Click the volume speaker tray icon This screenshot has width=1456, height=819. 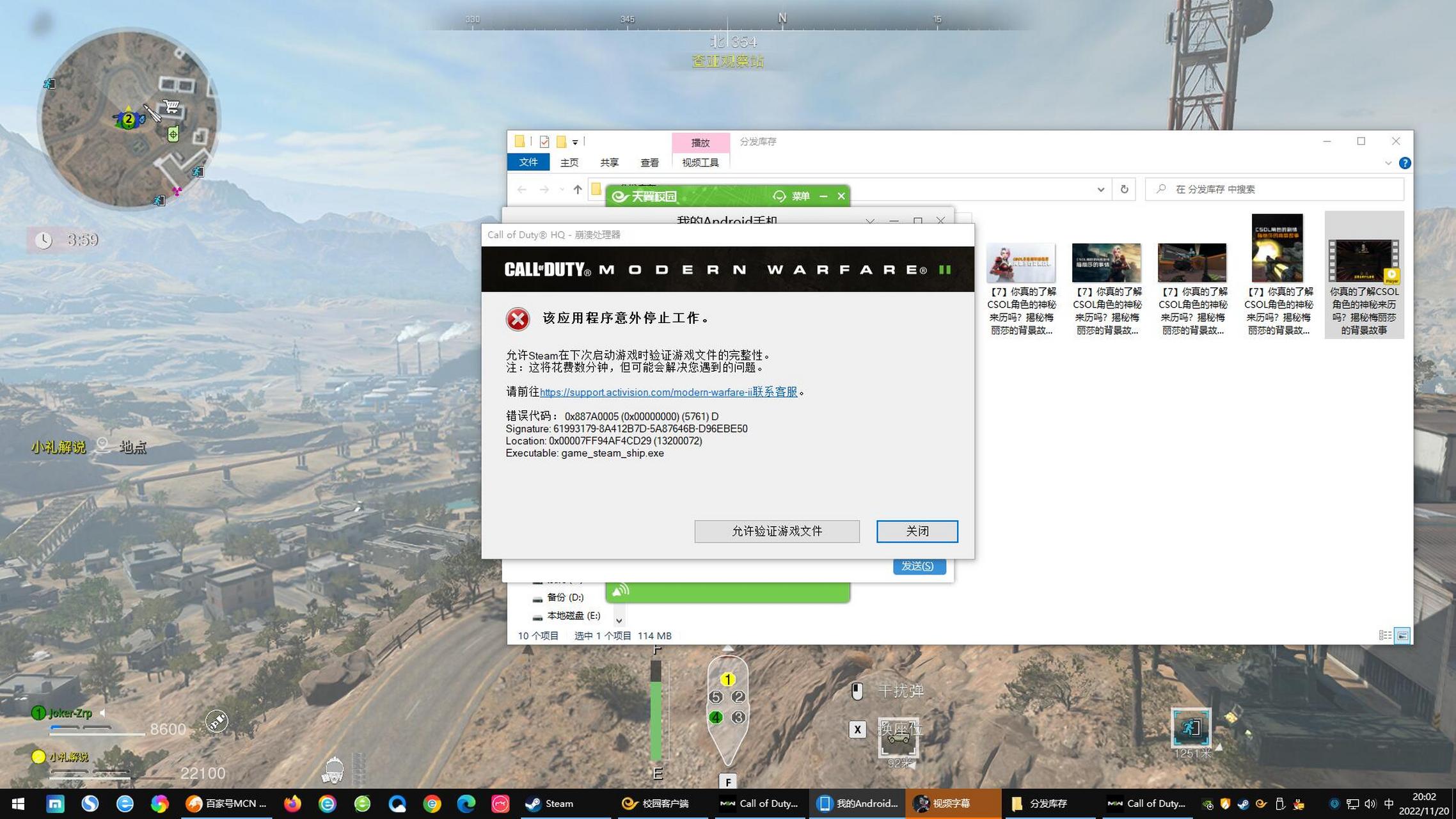pyautogui.click(x=1370, y=804)
